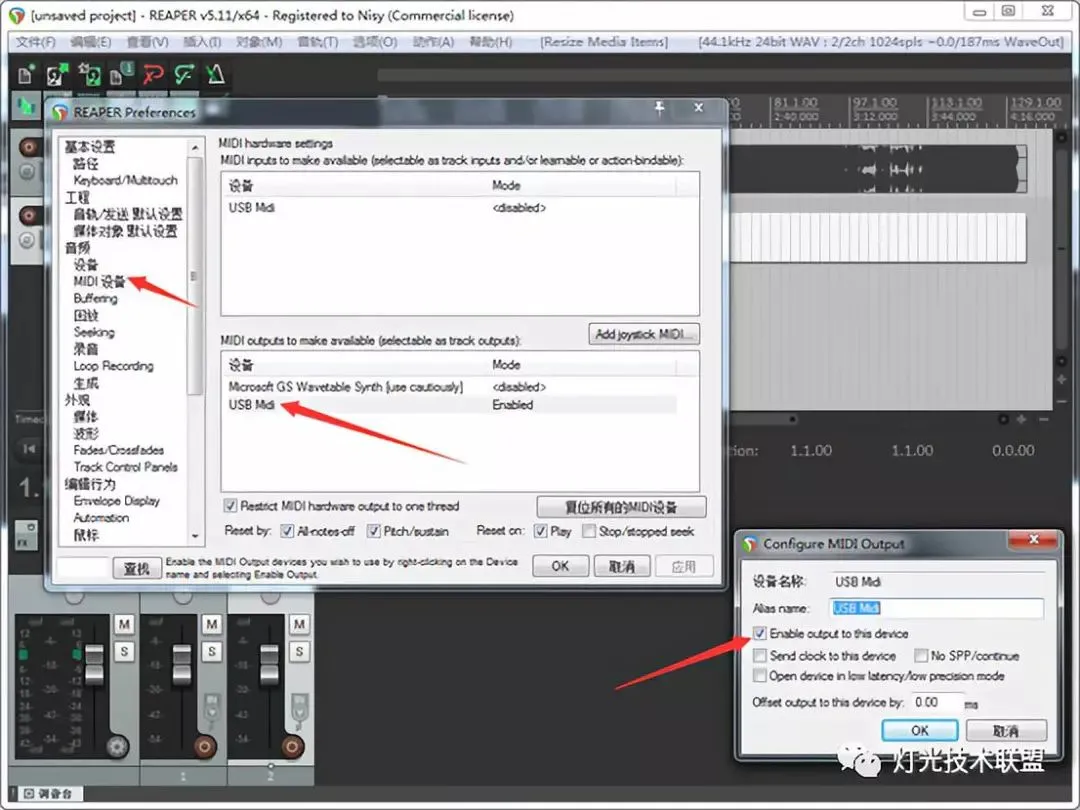The image size is (1080, 810).
Task: Click the green Redo toolbar icon
Action: [x=184, y=74]
